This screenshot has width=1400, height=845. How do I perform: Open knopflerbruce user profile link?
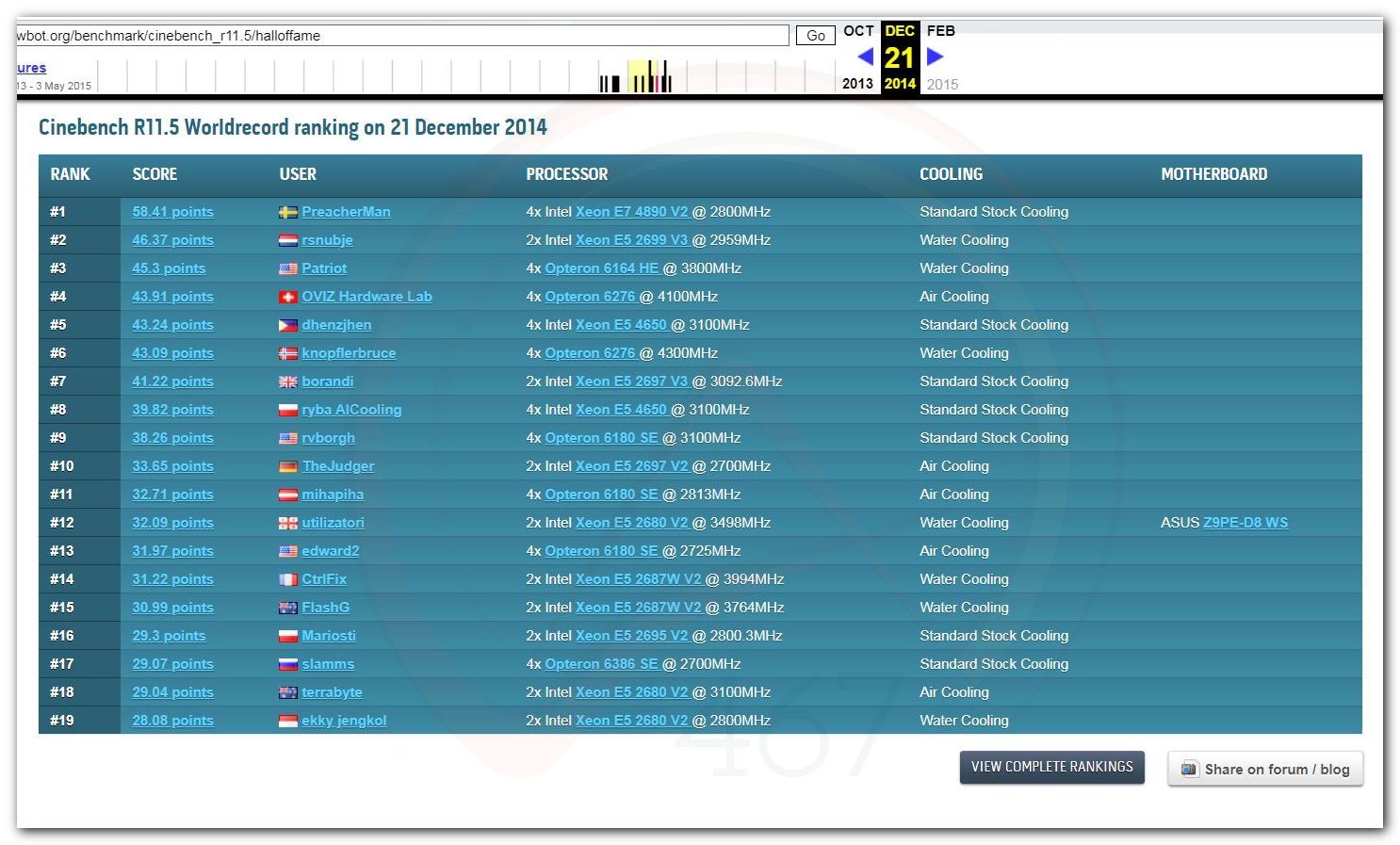pos(349,353)
